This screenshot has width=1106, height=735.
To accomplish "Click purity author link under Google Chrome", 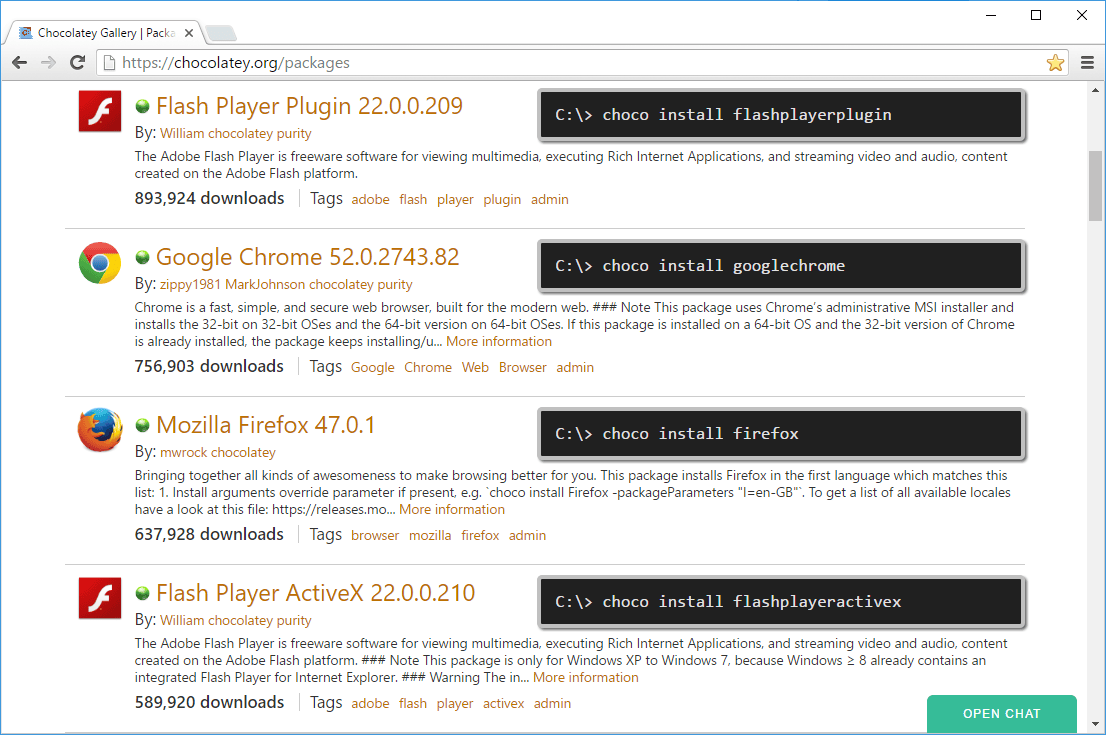I will [395, 284].
